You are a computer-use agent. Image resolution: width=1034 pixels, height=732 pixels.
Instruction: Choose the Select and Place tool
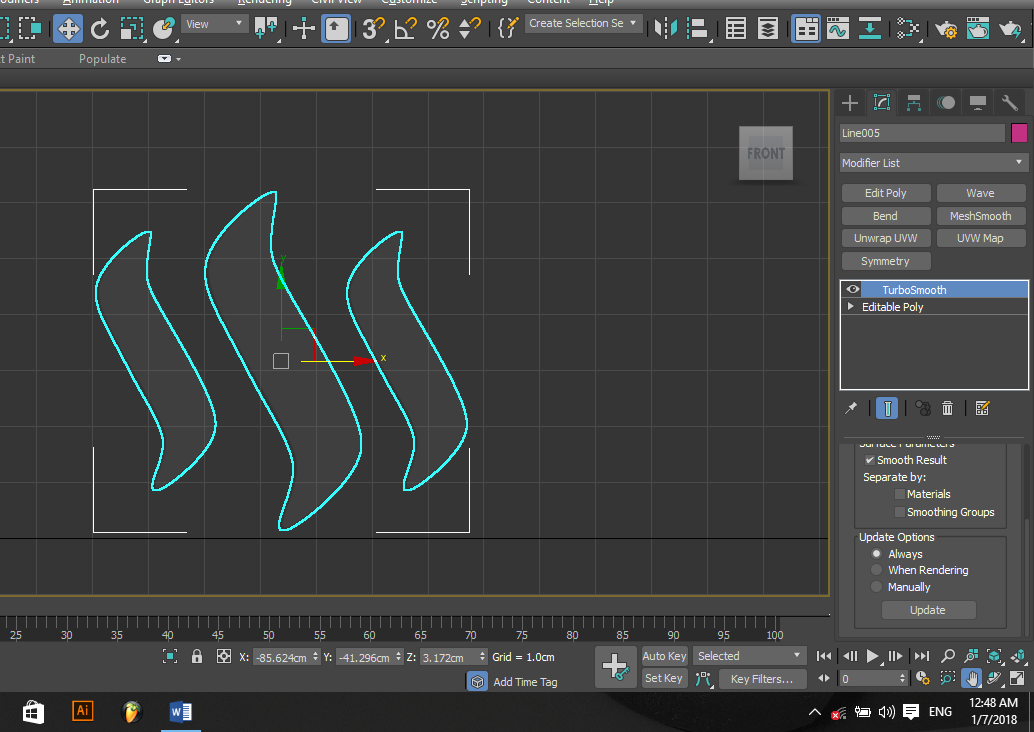pyautogui.click(x=163, y=28)
